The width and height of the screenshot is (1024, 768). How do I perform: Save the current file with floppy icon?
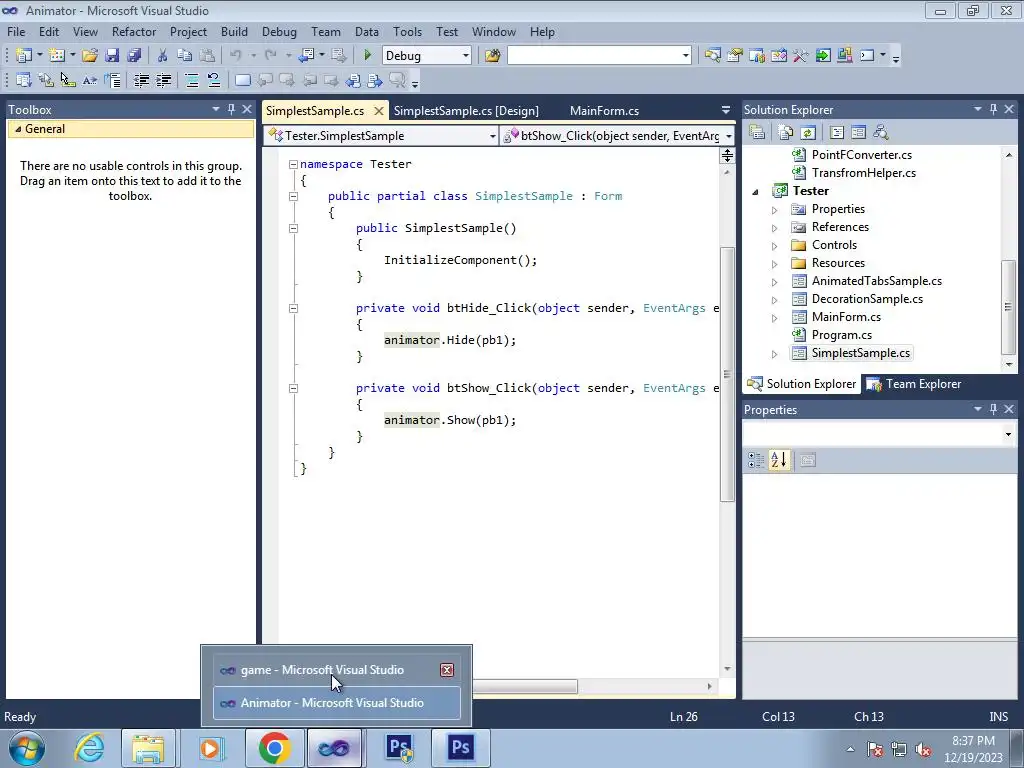(x=112, y=56)
